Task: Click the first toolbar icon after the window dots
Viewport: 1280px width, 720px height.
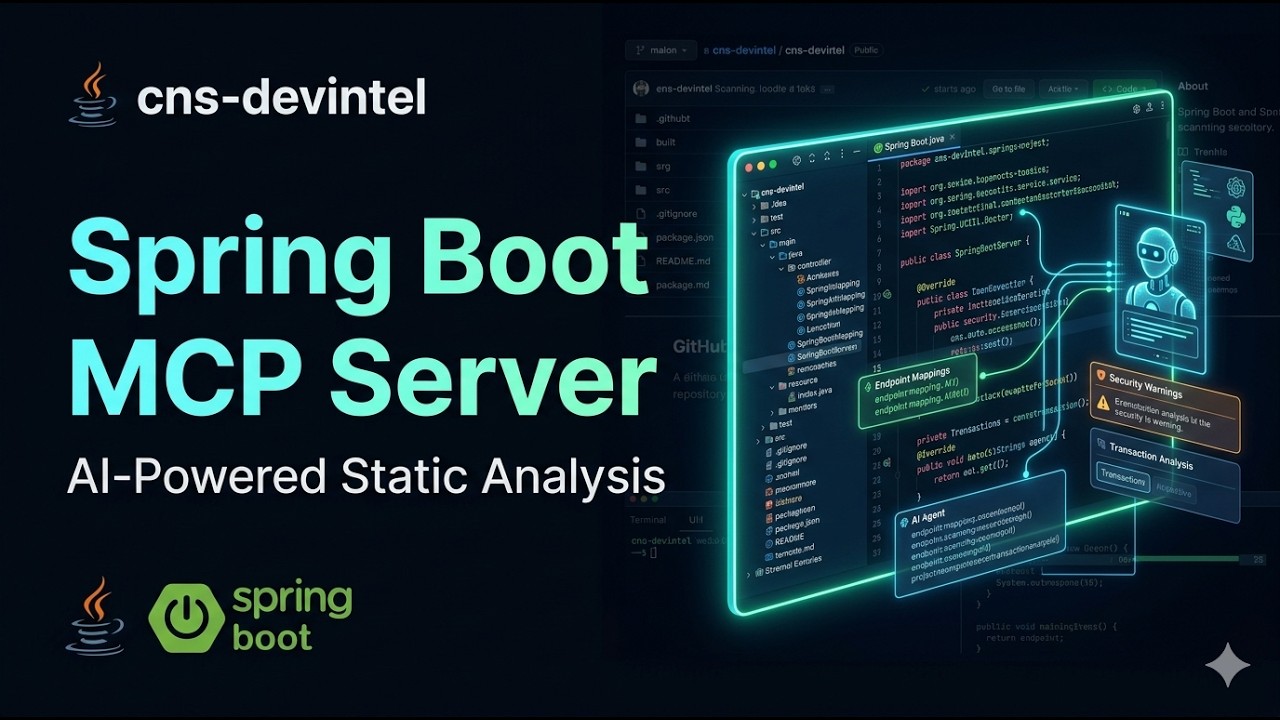Action: click(797, 161)
